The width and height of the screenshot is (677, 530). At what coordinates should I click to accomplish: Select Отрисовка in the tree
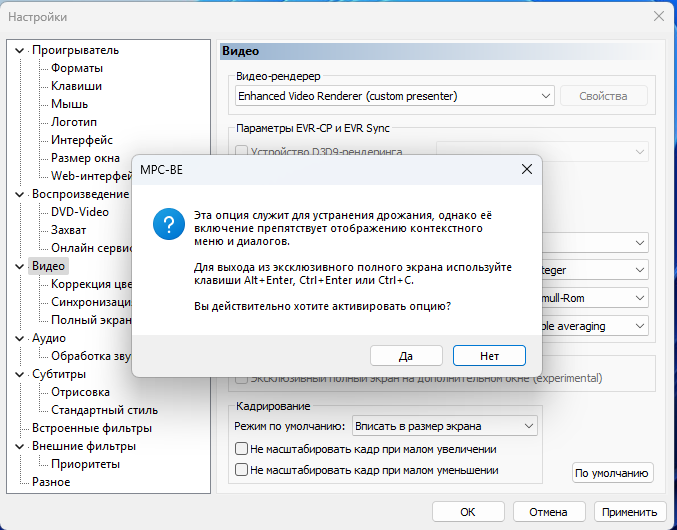80,392
